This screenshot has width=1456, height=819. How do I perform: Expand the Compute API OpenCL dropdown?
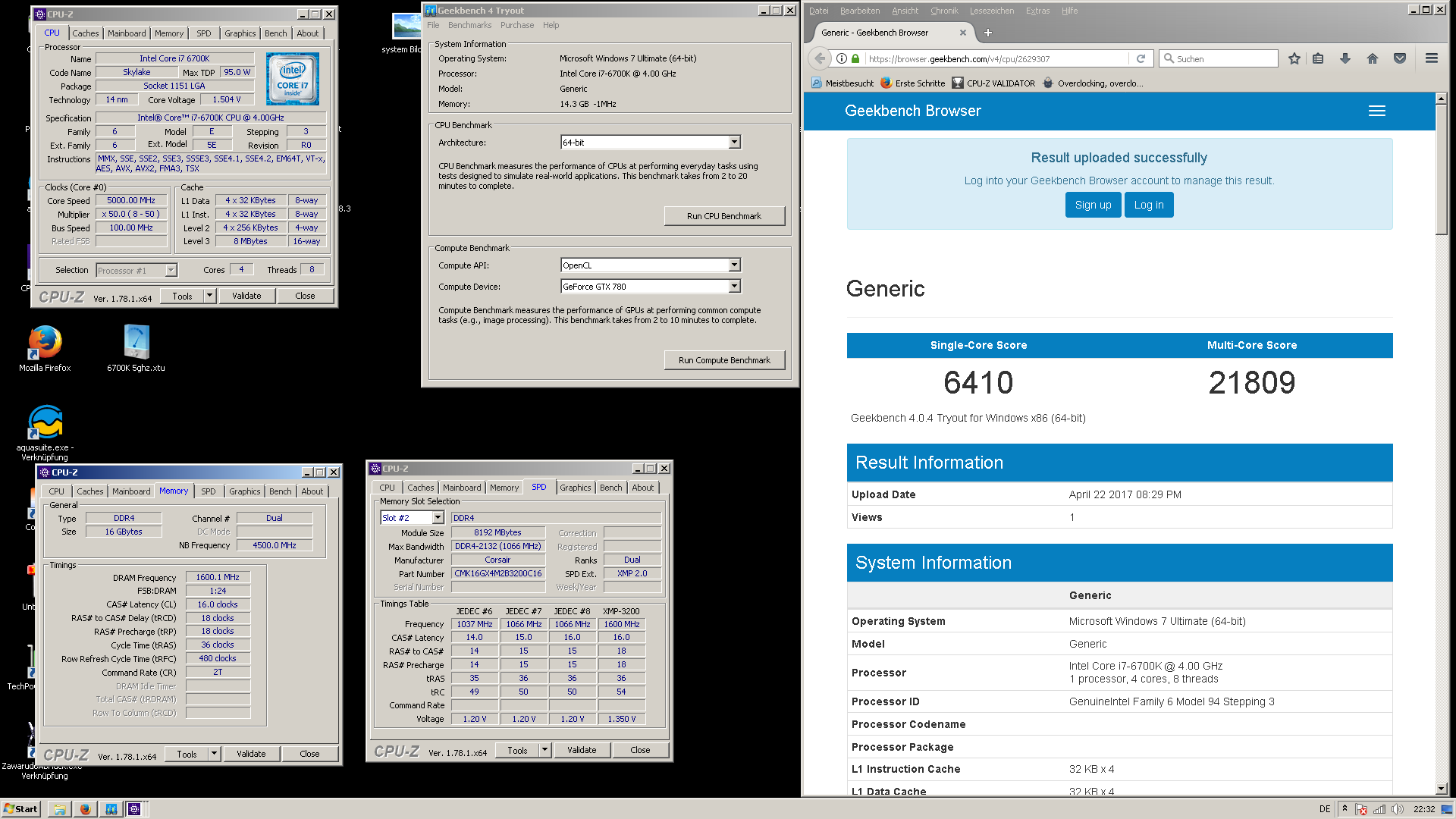coord(734,265)
